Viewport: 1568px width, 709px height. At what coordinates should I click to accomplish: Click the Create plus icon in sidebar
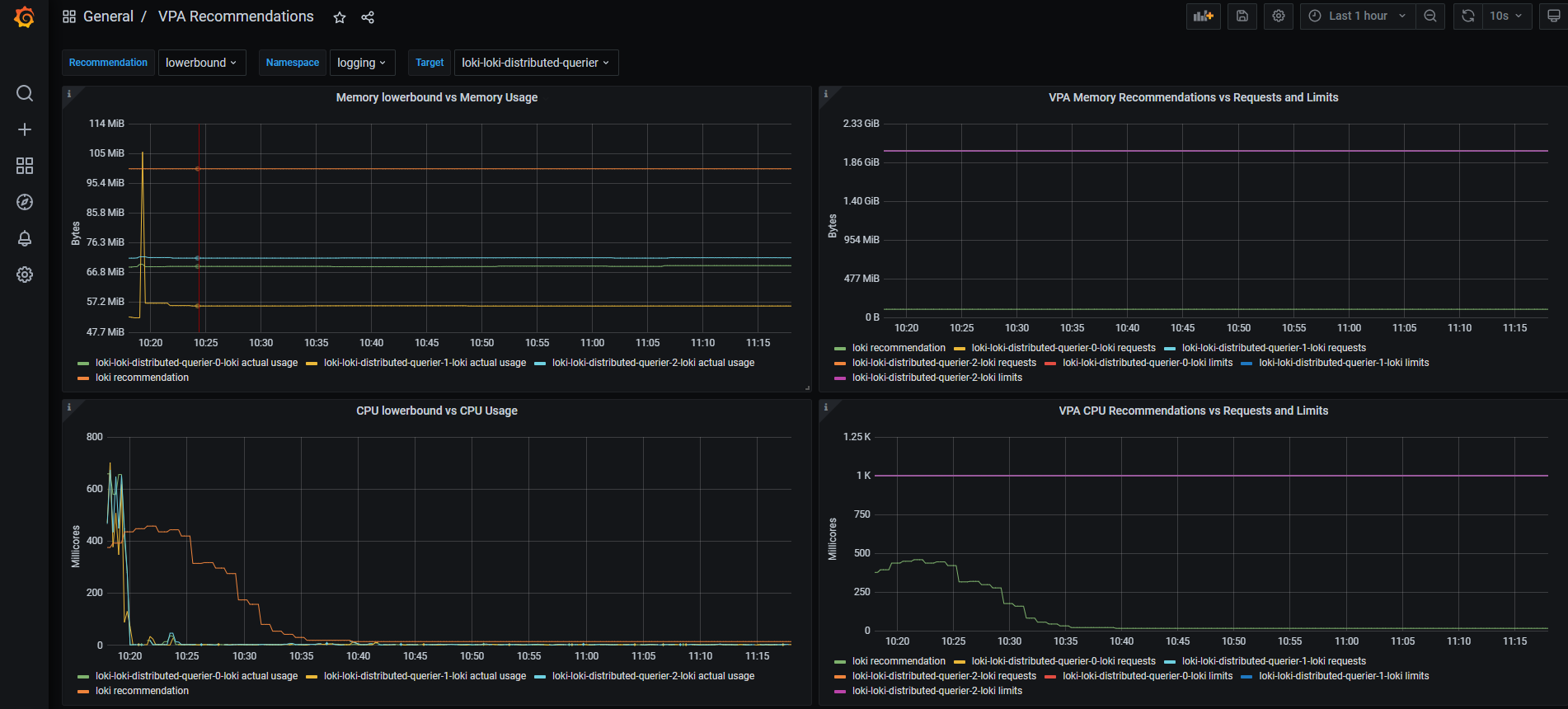click(x=25, y=129)
